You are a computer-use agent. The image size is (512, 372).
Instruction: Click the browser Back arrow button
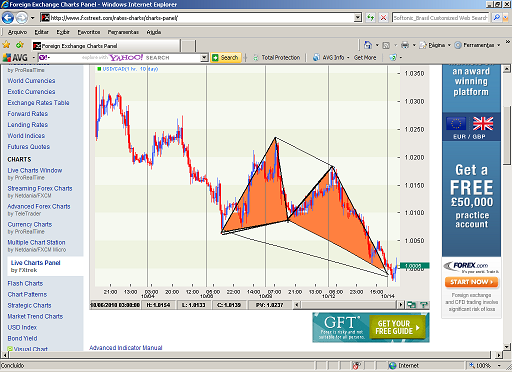click(8, 18)
